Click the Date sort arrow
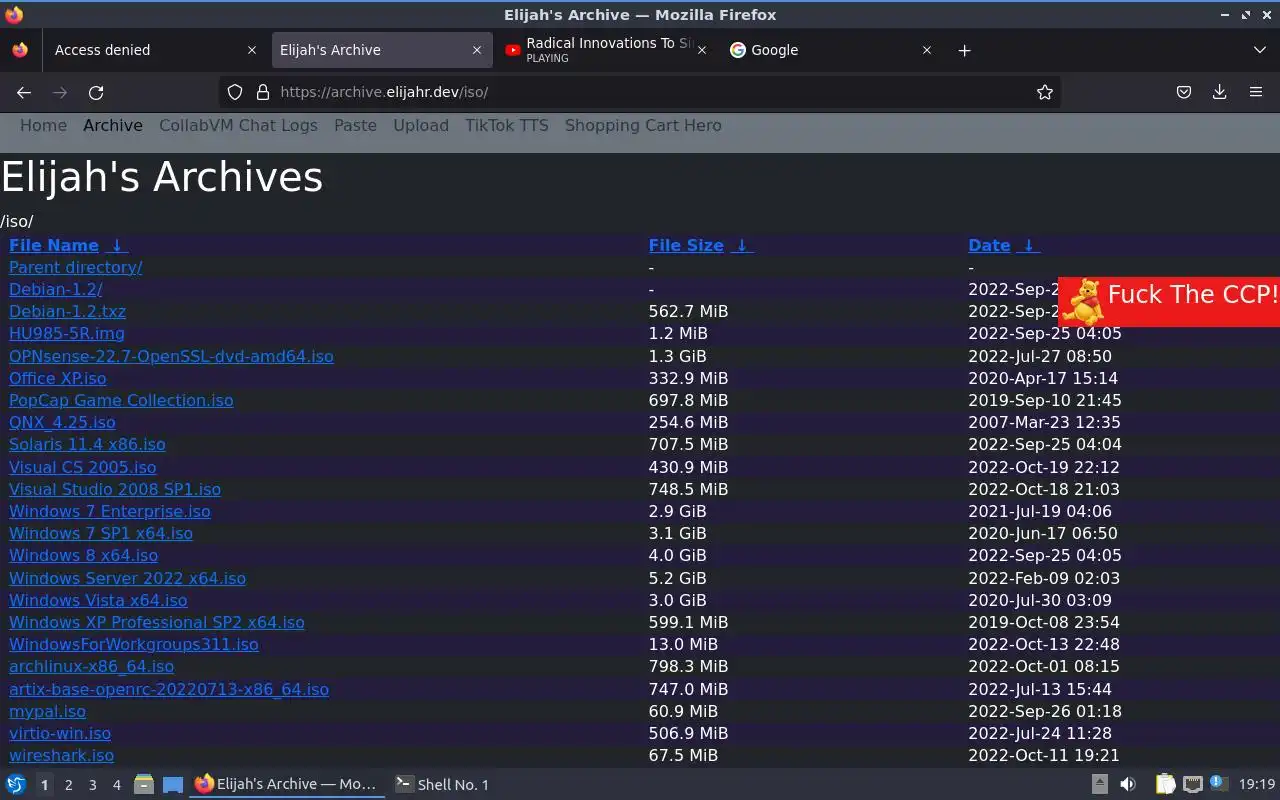The height and width of the screenshot is (800, 1280). pyautogui.click(x=1028, y=245)
